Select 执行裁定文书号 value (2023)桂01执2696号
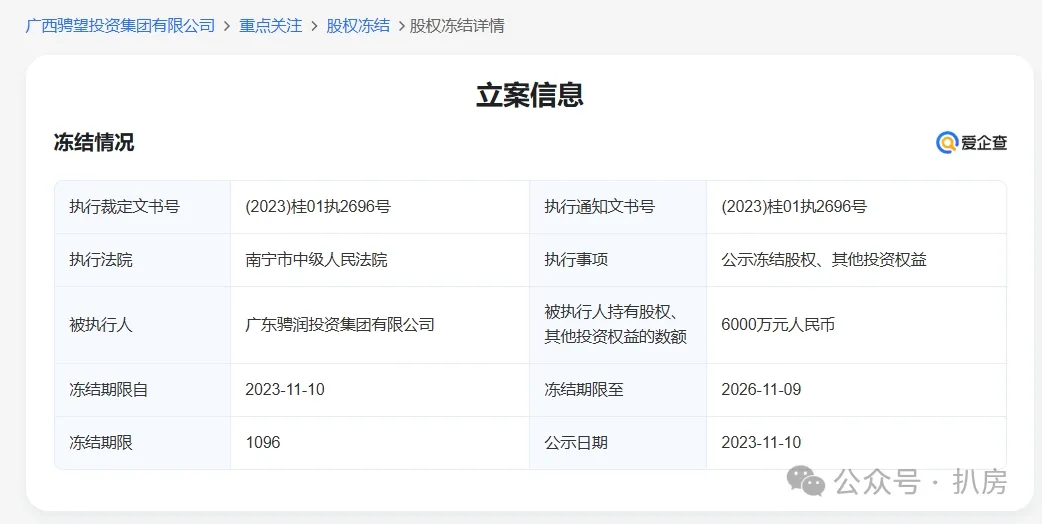This screenshot has height=524, width=1042. tap(318, 207)
